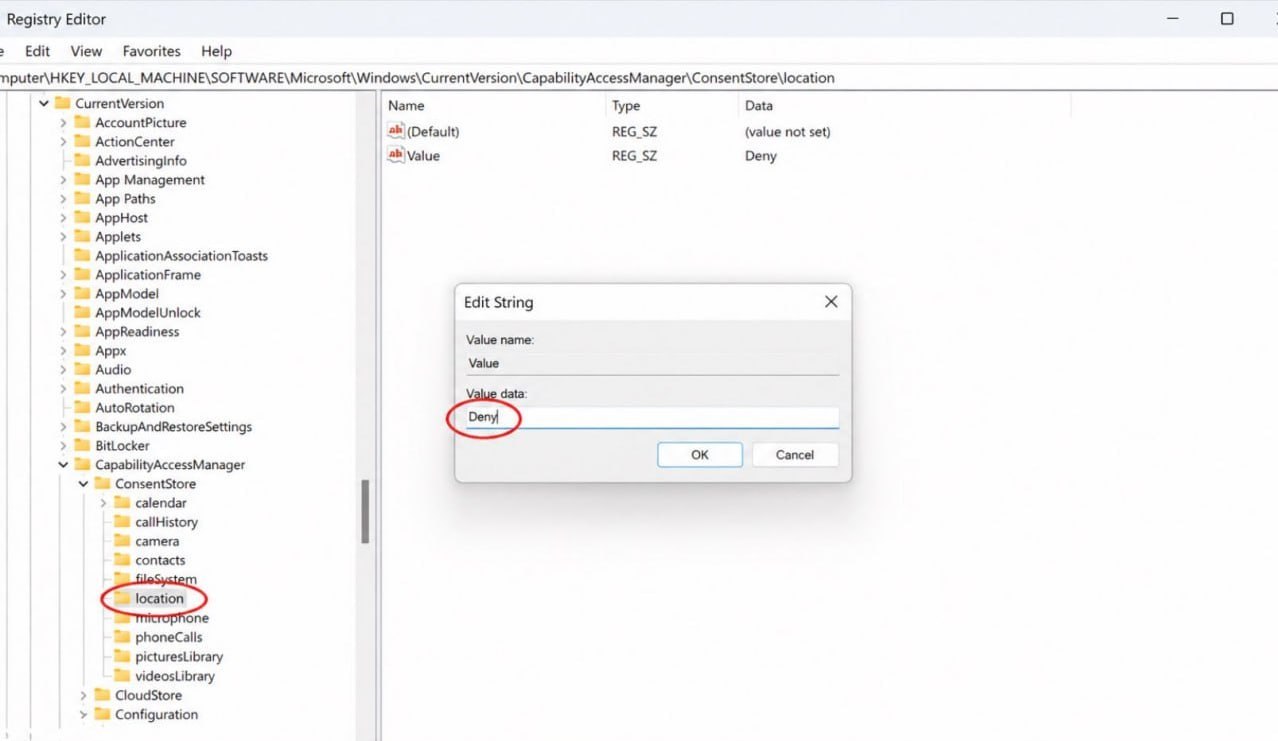Click the string icon beside Value entry
The image size is (1278, 741).
pyautogui.click(x=396, y=155)
